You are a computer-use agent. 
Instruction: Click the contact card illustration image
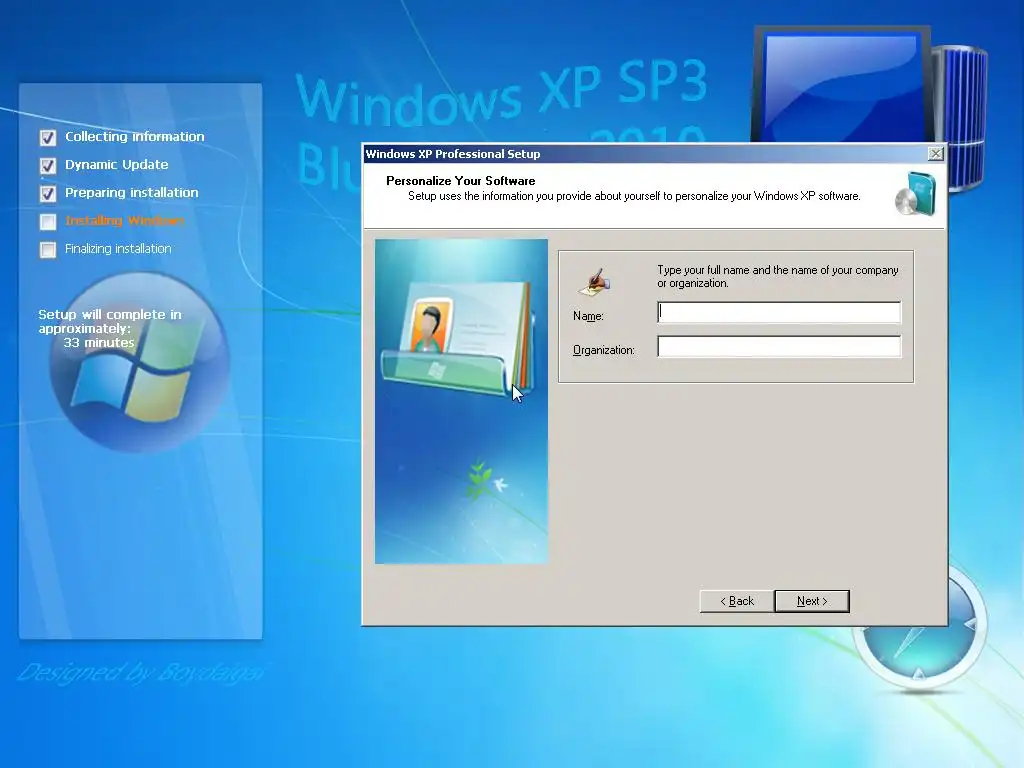click(461, 401)
